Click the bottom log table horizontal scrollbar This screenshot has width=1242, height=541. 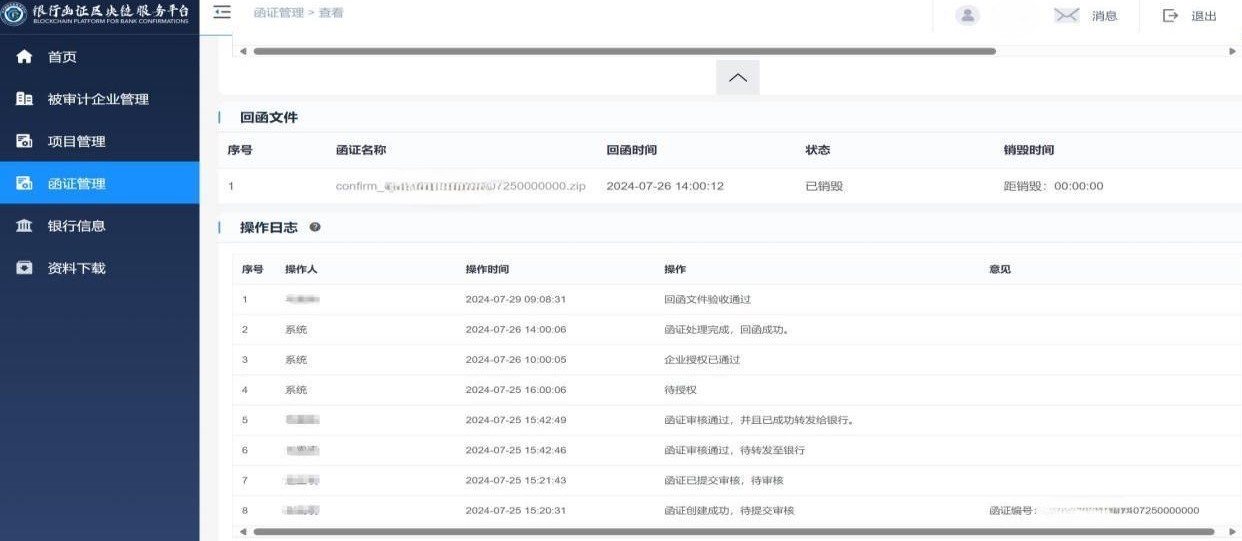pyautogui.click(x=733, y=532)
